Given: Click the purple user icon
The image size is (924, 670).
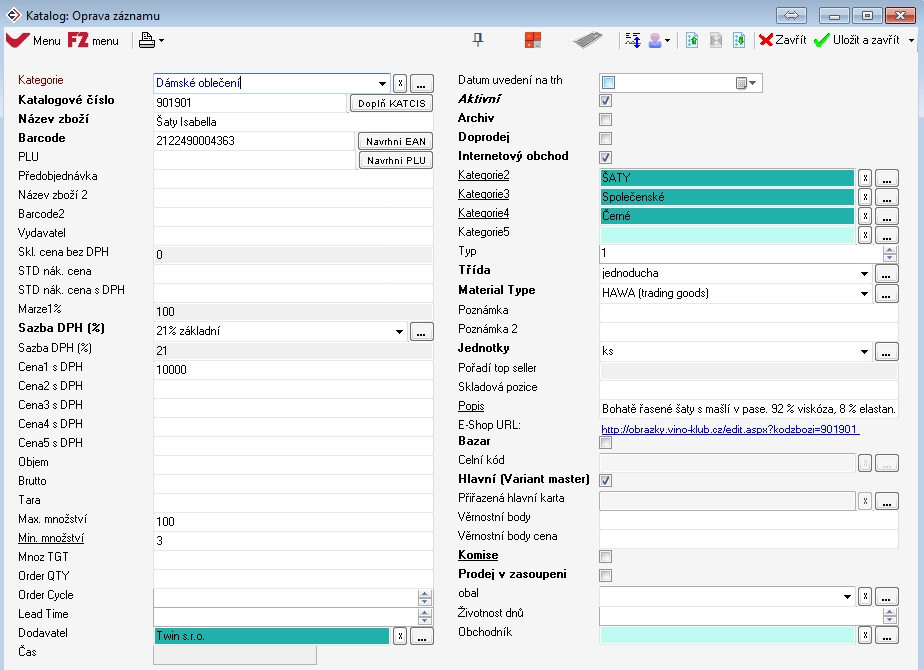Looking at the screenshot, I should pos(655,40).
